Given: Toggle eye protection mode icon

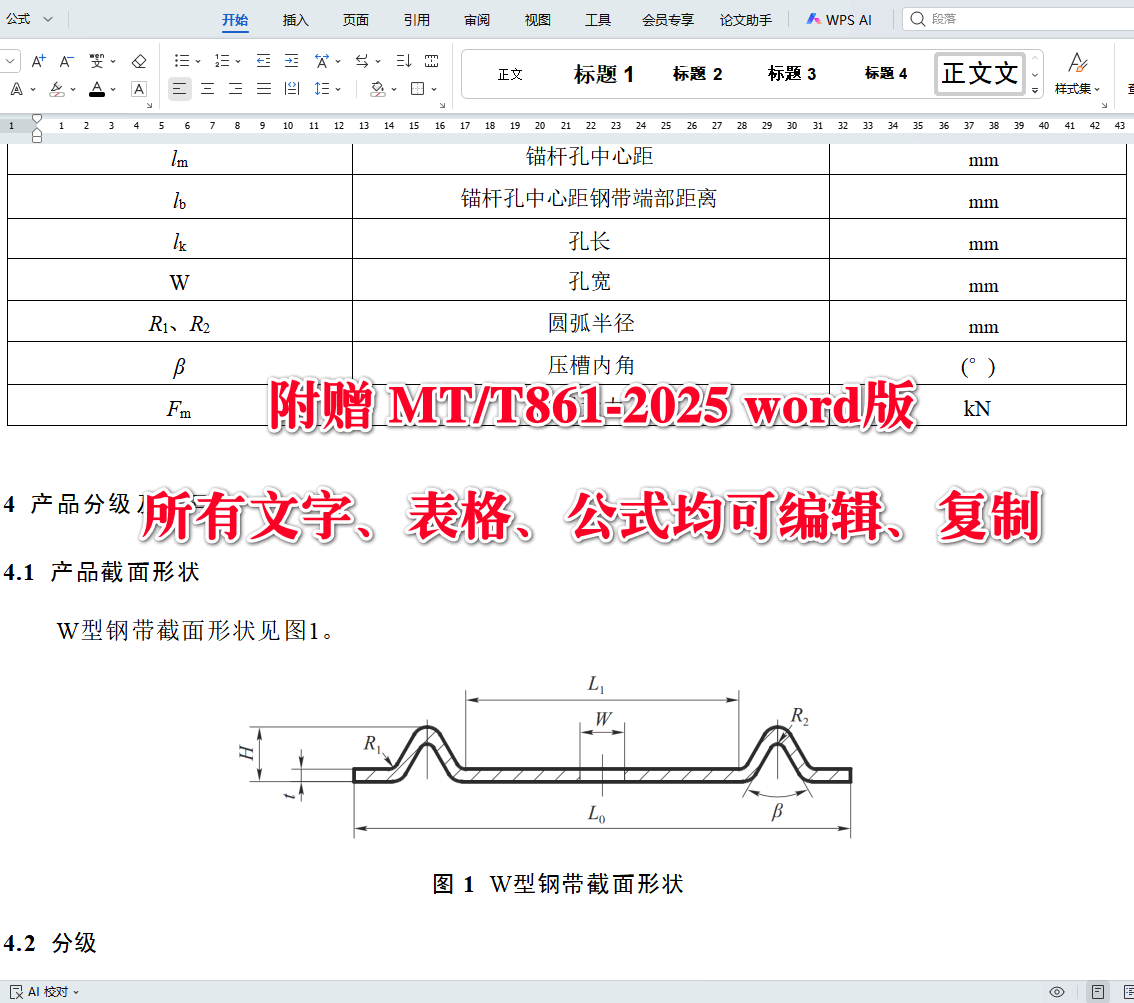Looking at the screenshot, I should tap(1057, 991).
